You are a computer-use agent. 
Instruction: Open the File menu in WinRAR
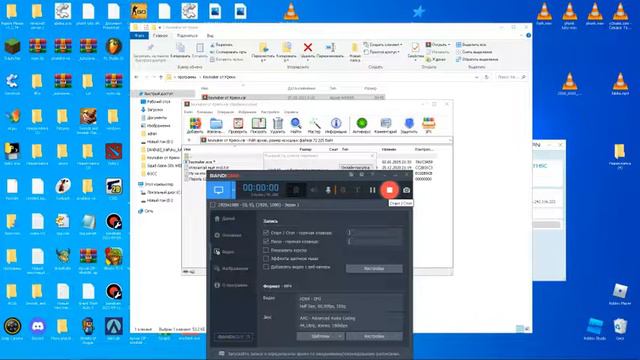pos(188,112)
